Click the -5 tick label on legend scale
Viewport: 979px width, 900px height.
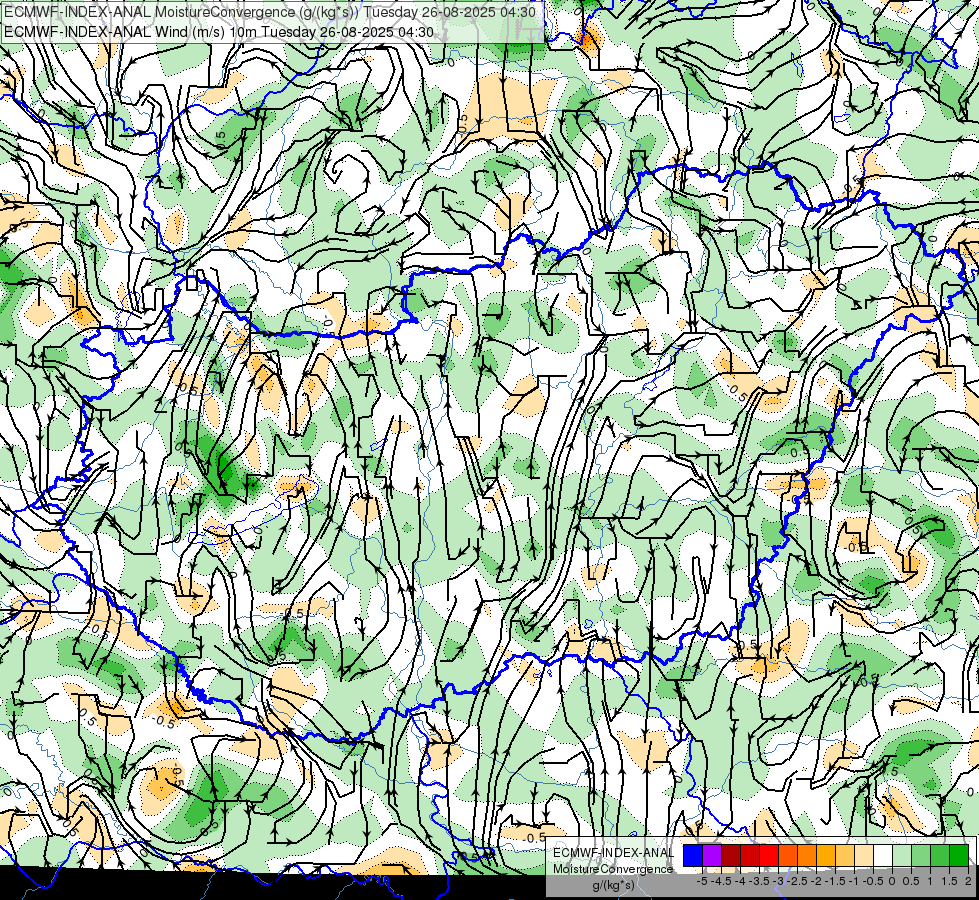(x=702, y=881)
